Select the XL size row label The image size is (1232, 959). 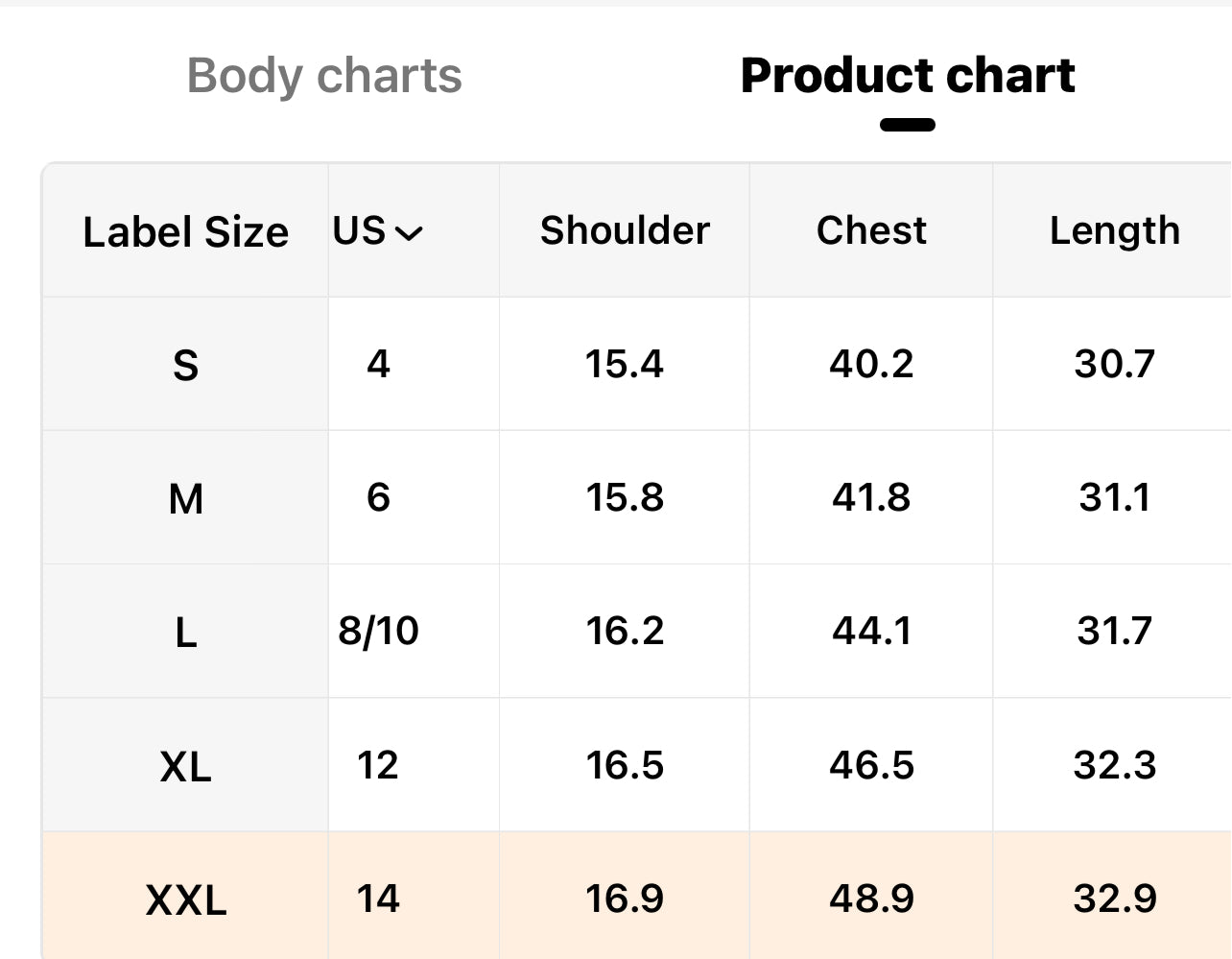[x=185, y=766]
